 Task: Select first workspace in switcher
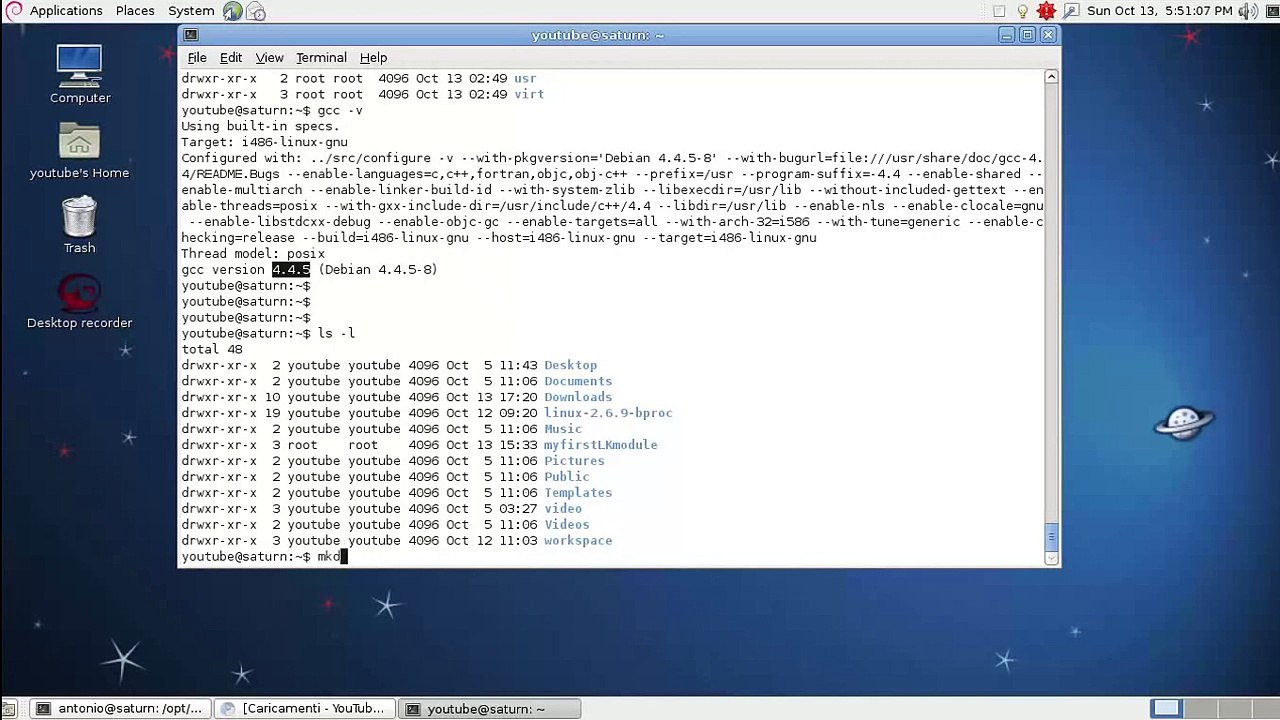tap(1166, 709)
